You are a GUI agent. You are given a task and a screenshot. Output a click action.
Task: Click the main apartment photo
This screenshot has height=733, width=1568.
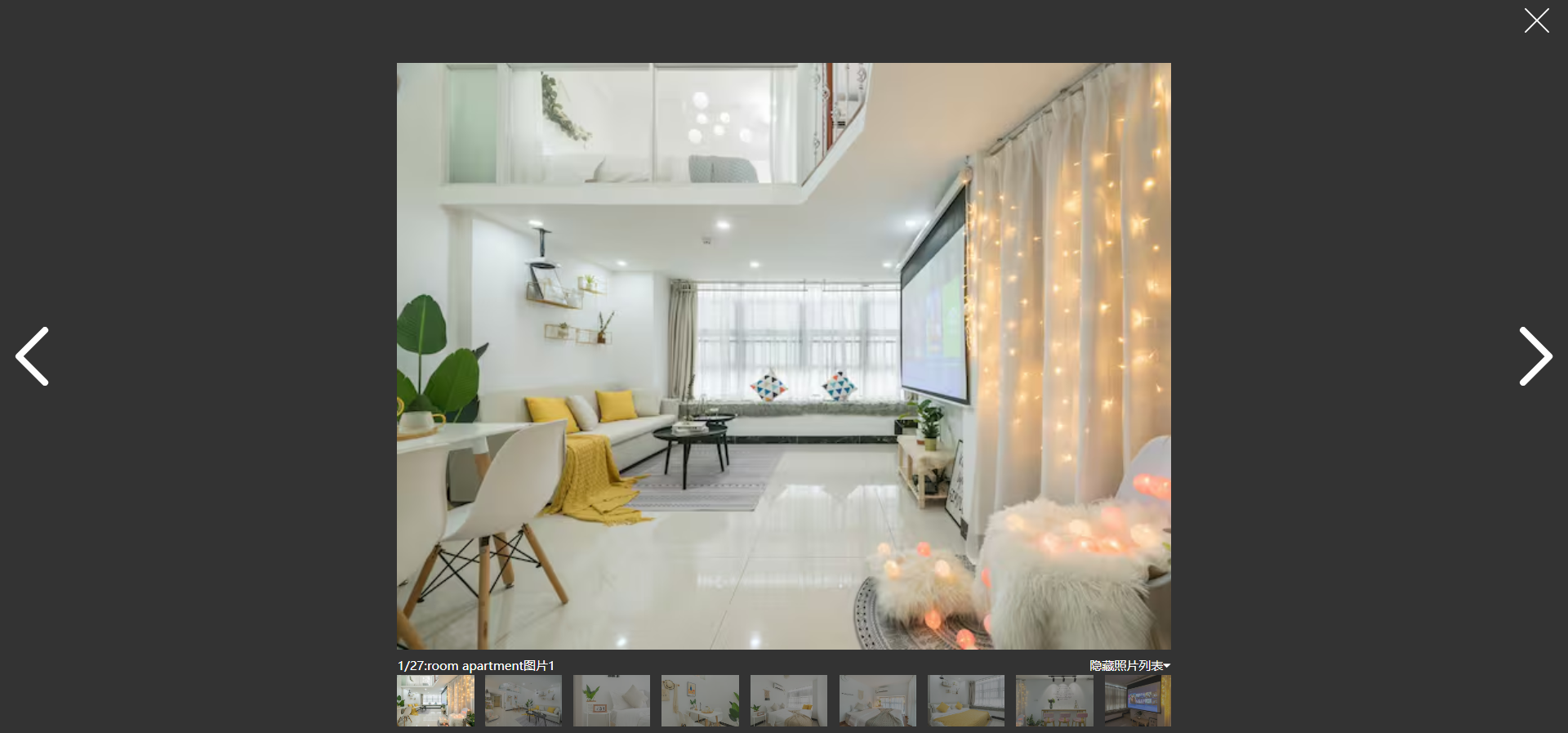point(783,356)
